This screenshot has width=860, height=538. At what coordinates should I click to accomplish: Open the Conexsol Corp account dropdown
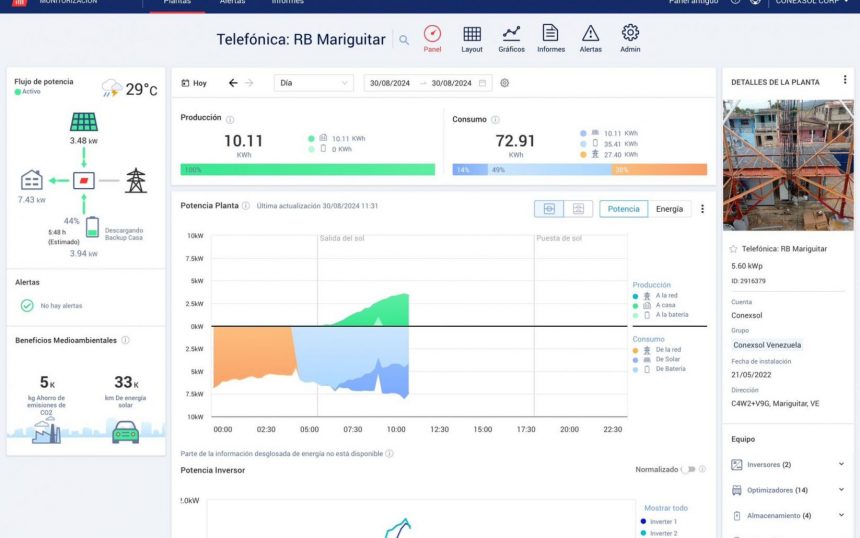tap(812, 2)
